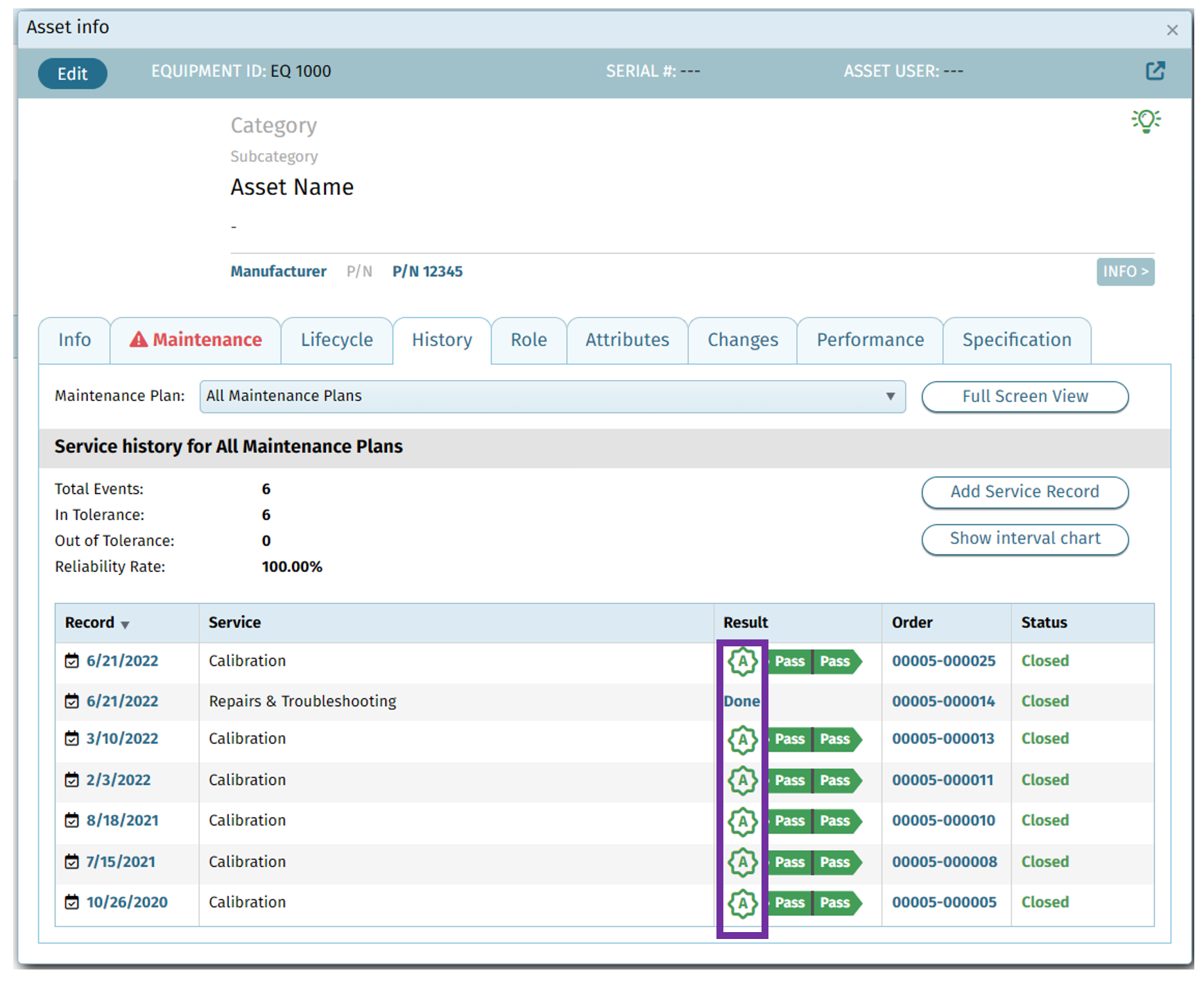Click accredited badge for order 00005-000011
Image resolution: width=1204 pixels, height=982 pixels.
point(743,780)
